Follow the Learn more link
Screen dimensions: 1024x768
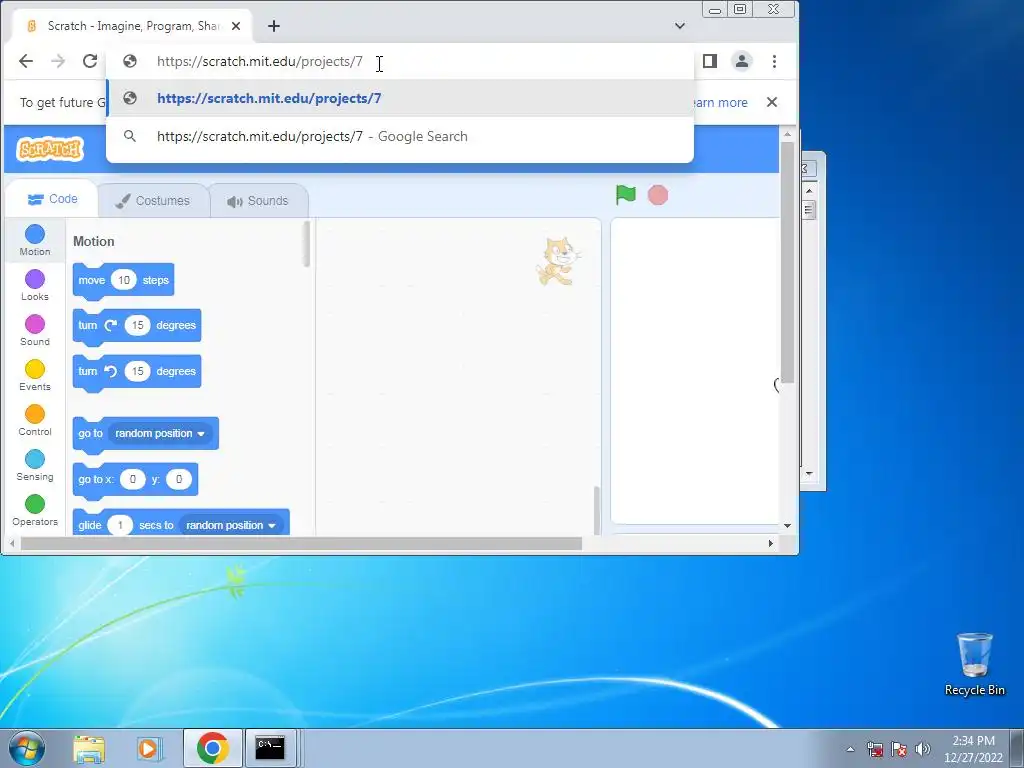720,103
